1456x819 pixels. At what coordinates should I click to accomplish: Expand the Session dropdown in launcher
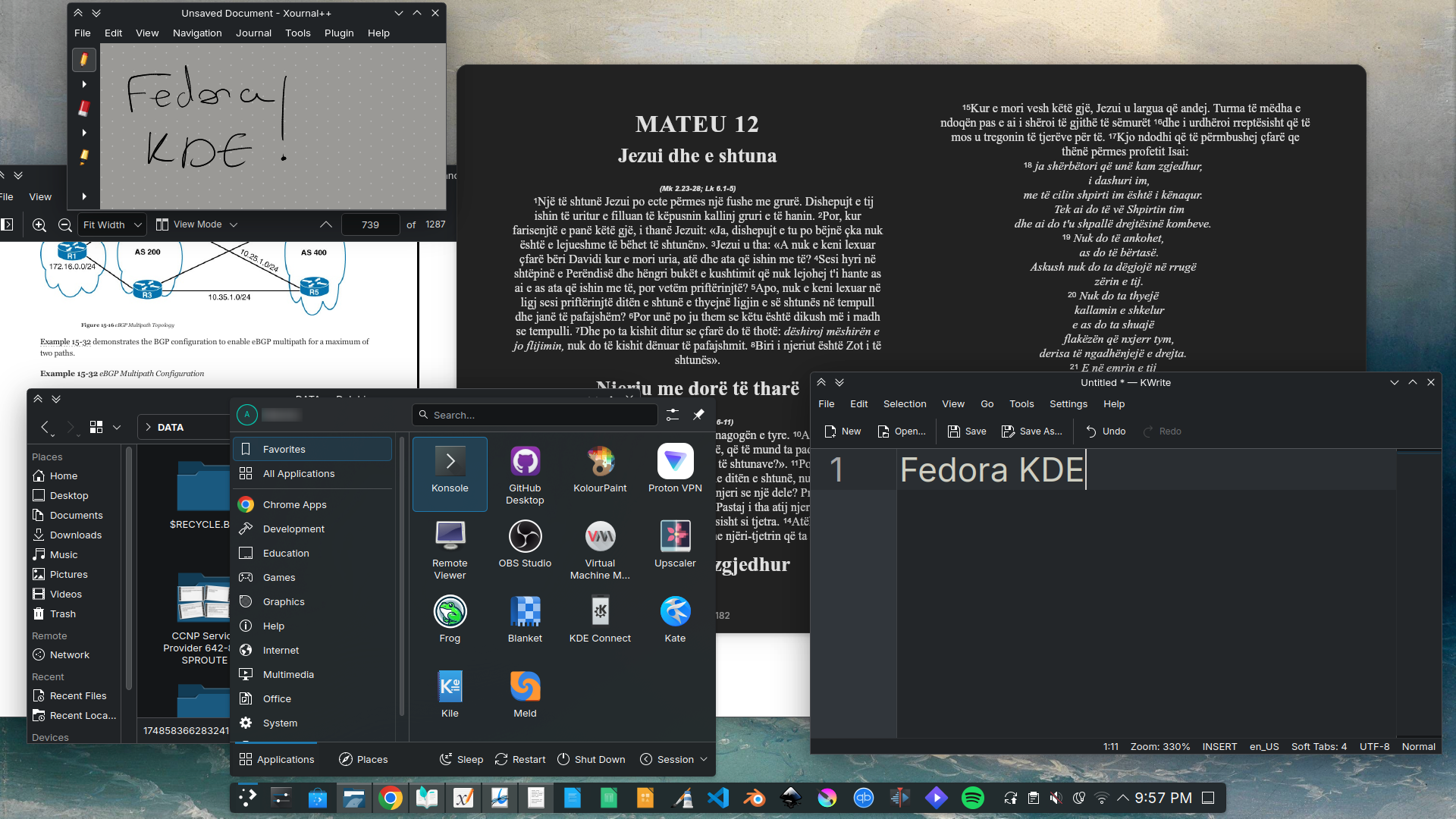[x=674, y=760]
